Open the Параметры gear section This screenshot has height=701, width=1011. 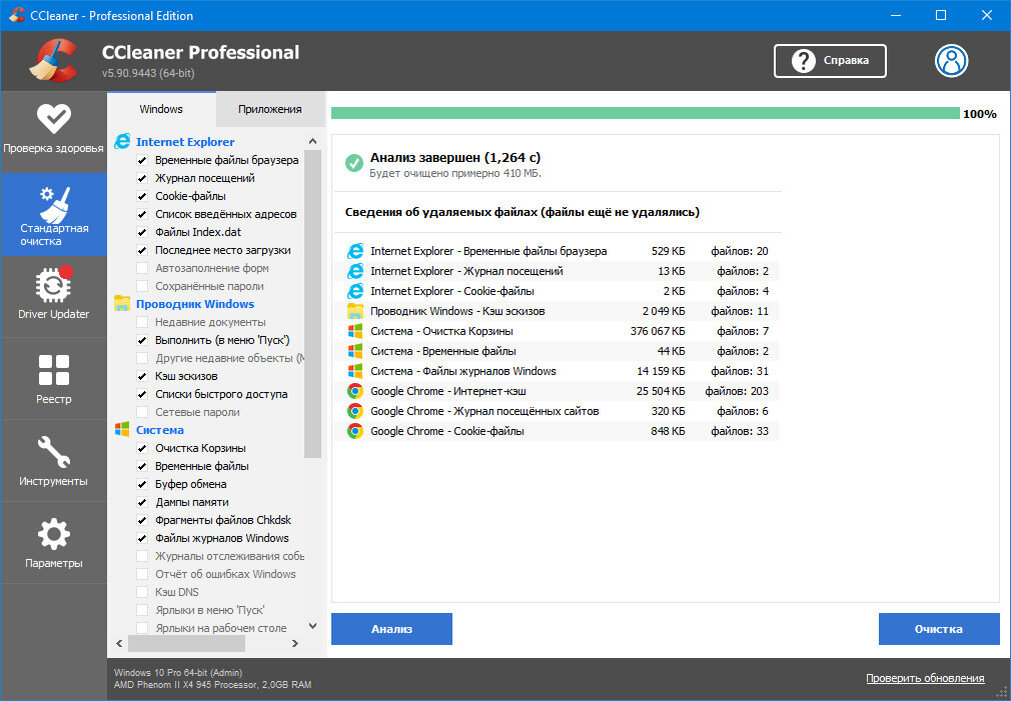[x=54, y=542]
